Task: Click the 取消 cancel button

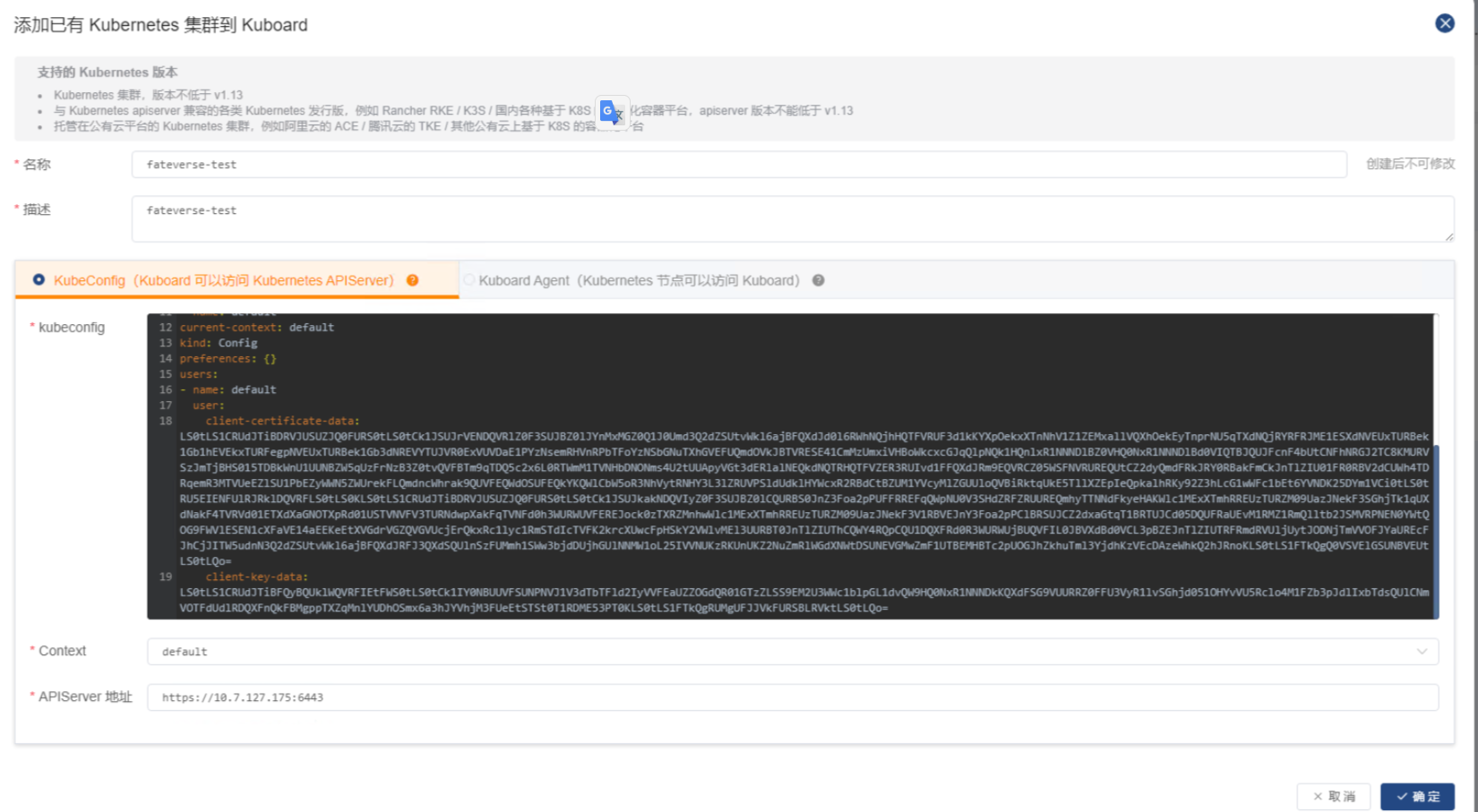Action: pyautogui.click(x=1333, y=796)
